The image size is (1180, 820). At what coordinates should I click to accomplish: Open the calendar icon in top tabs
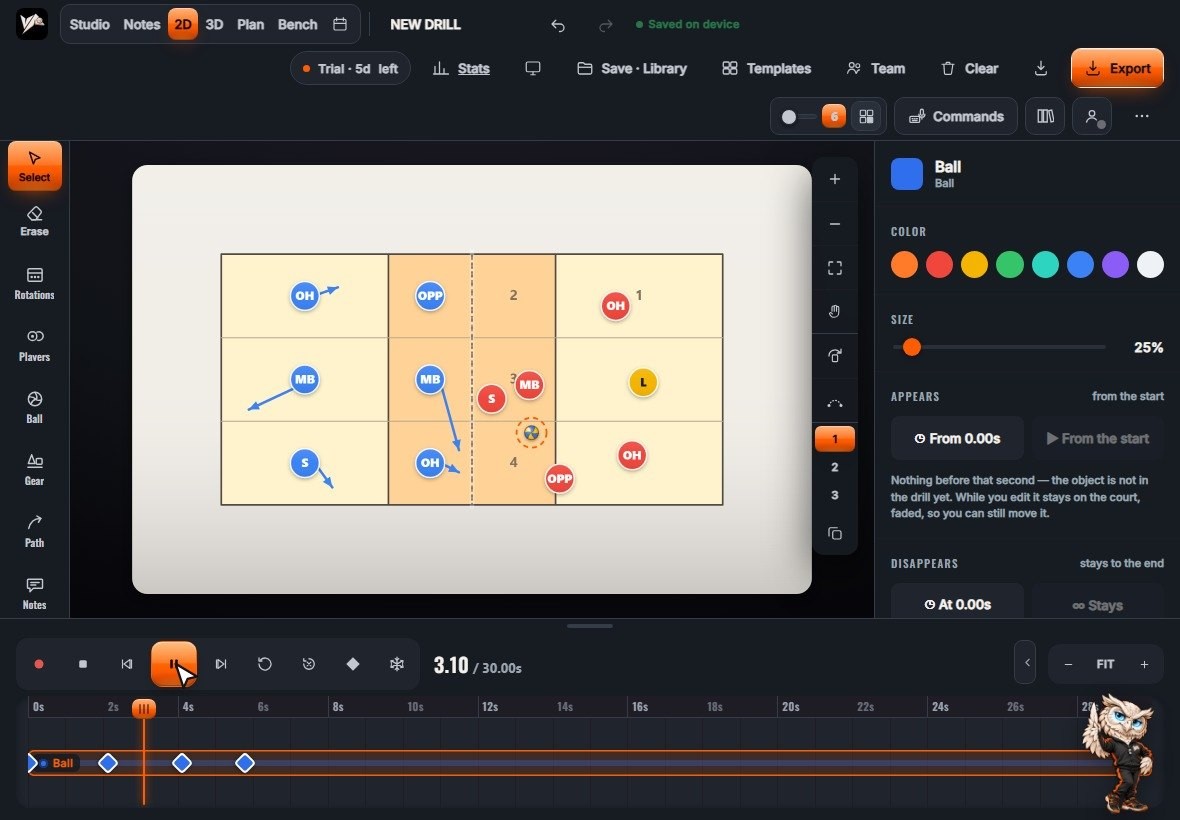pos(340,24)
